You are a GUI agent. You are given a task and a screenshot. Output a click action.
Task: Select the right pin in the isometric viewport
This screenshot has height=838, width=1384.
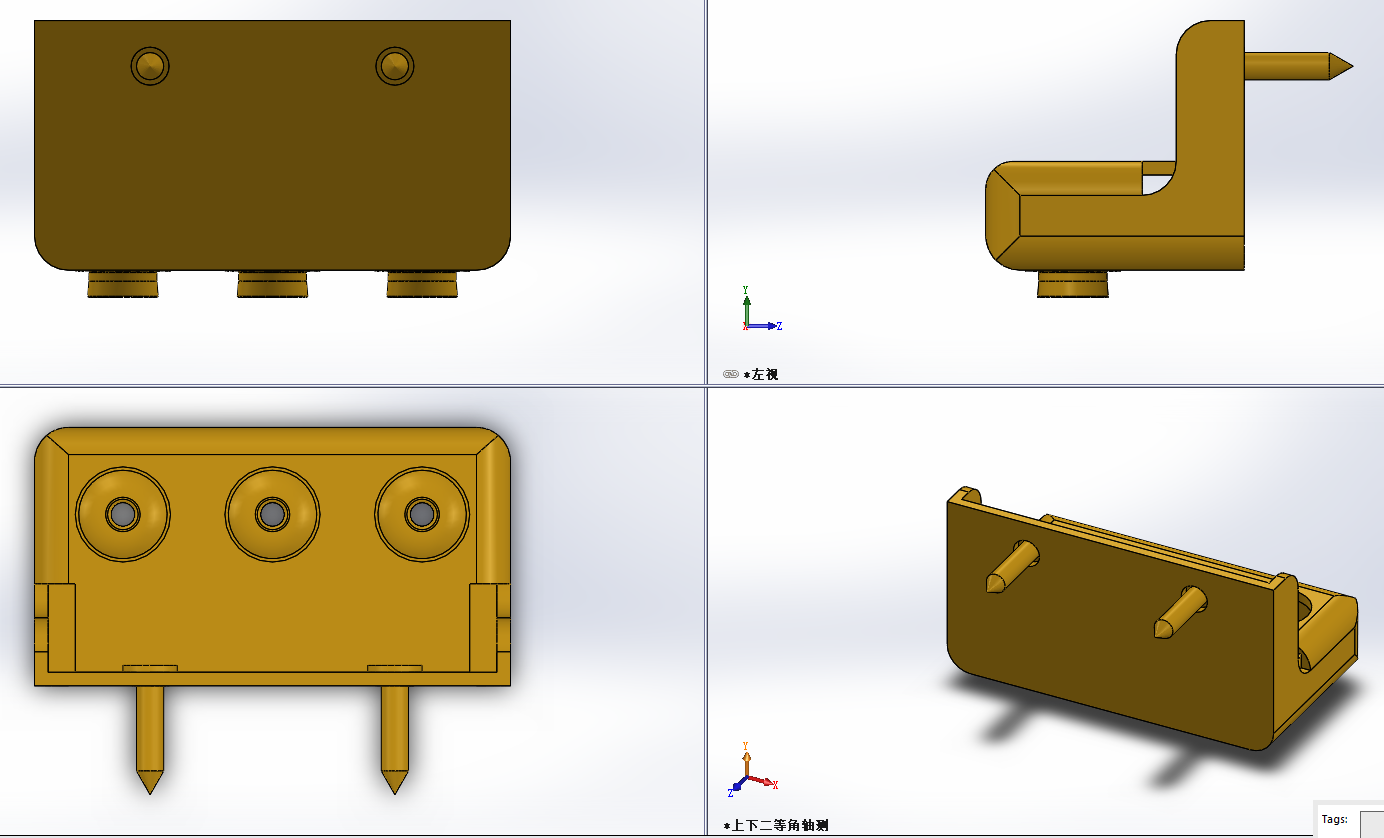(1179, 613)
